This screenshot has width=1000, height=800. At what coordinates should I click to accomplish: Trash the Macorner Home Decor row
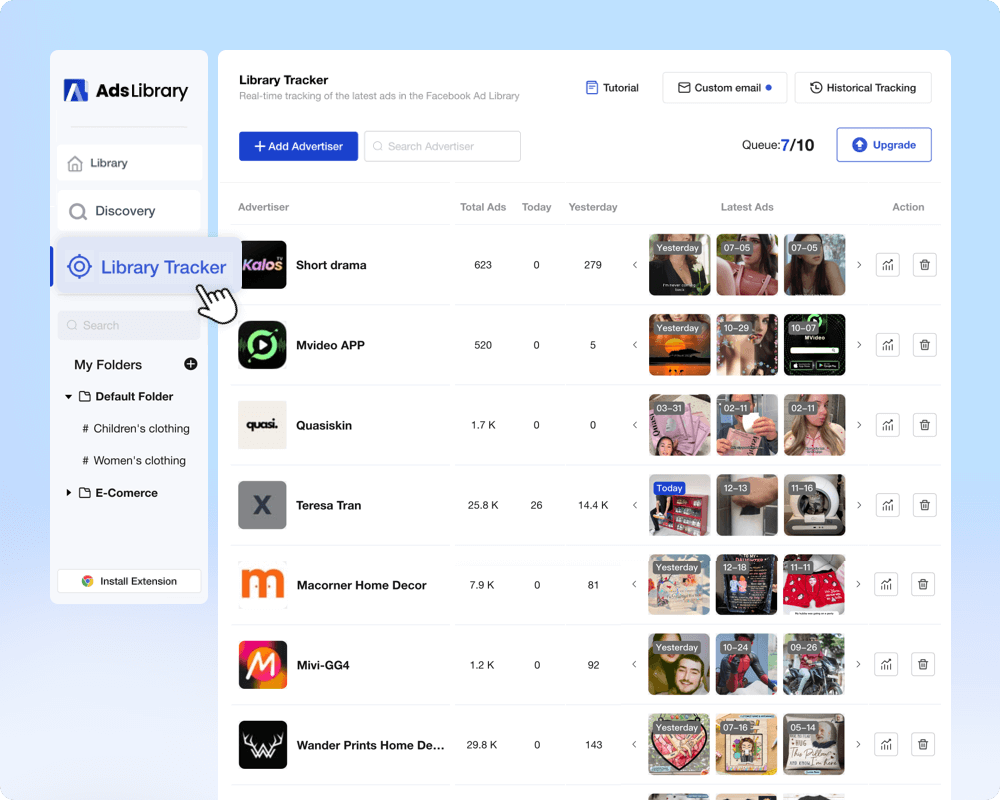pos(923,584)
